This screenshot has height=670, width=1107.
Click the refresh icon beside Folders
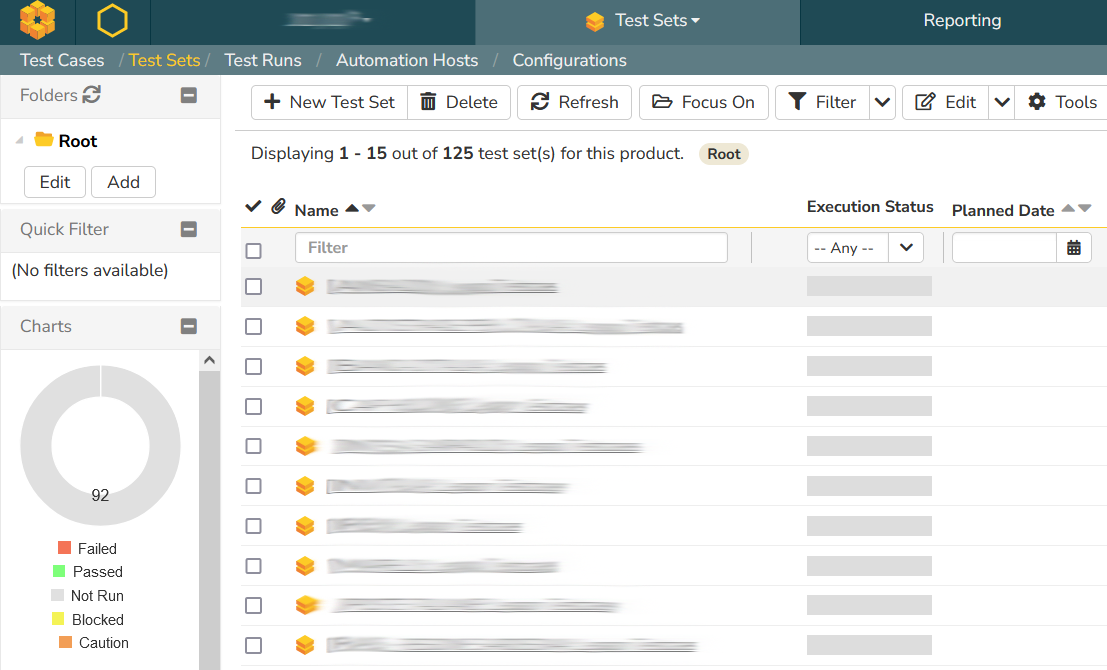tap(92, 95)
